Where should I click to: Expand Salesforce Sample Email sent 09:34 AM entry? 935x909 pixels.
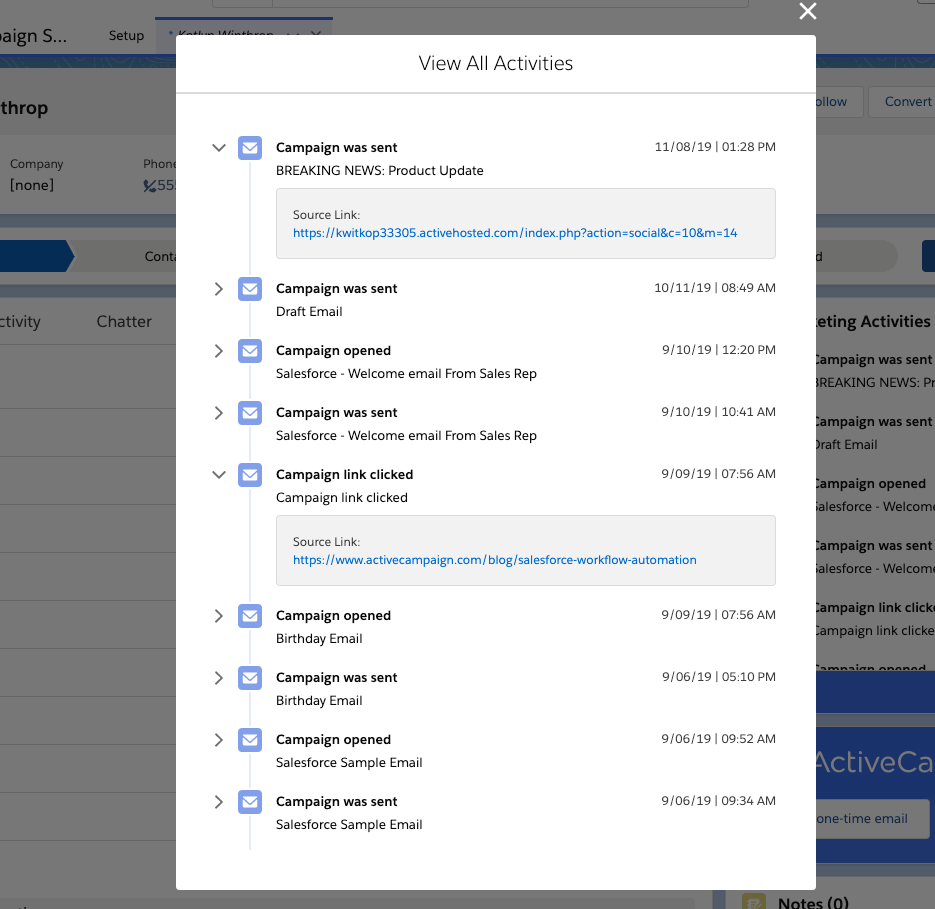coord(219,802)
